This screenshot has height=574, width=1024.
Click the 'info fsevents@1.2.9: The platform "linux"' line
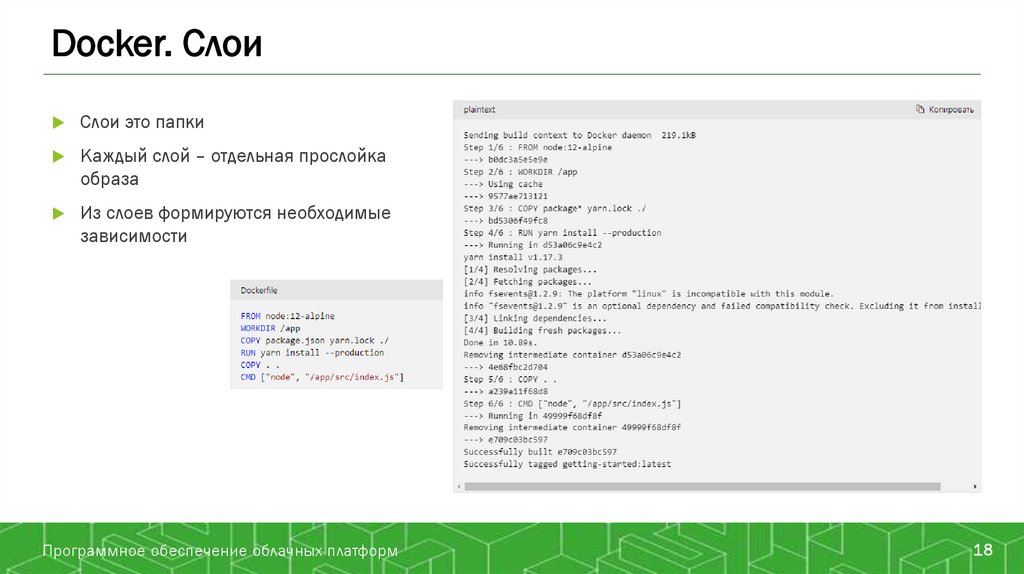tap(648, 294)
